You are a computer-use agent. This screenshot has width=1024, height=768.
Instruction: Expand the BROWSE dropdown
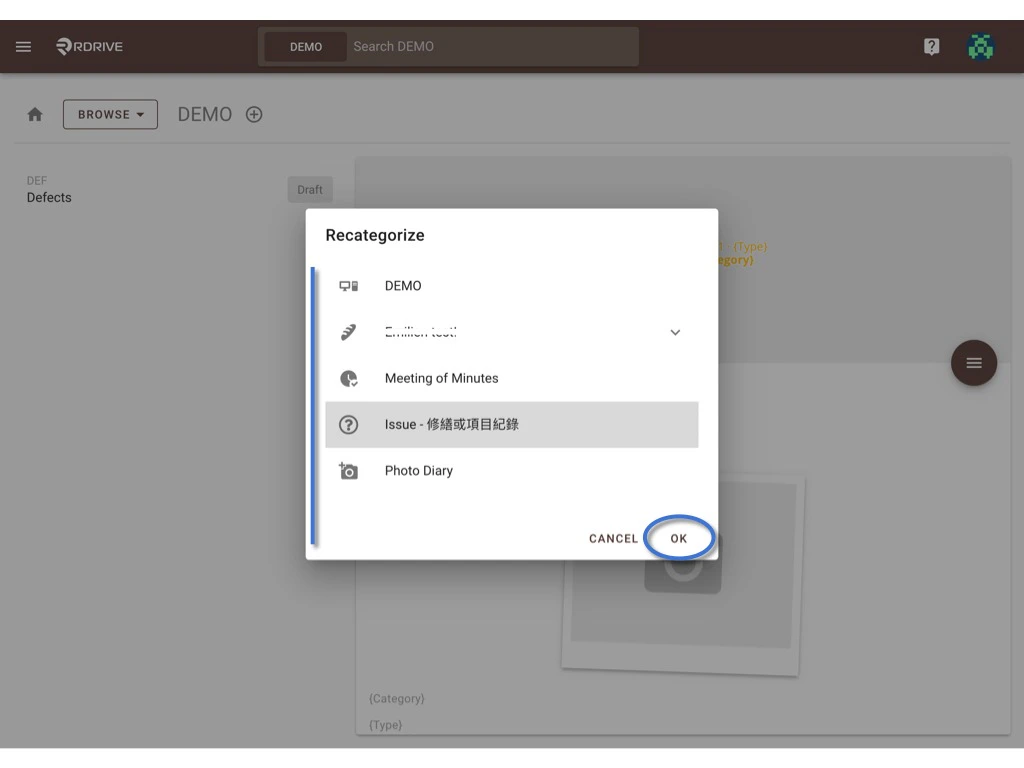[110, 114]
